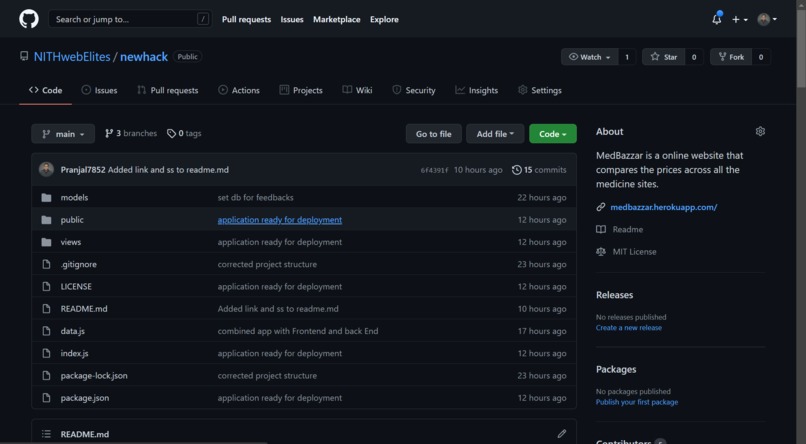Open the .gitignore file
This screenshot has width=806, height=444.
79,264
